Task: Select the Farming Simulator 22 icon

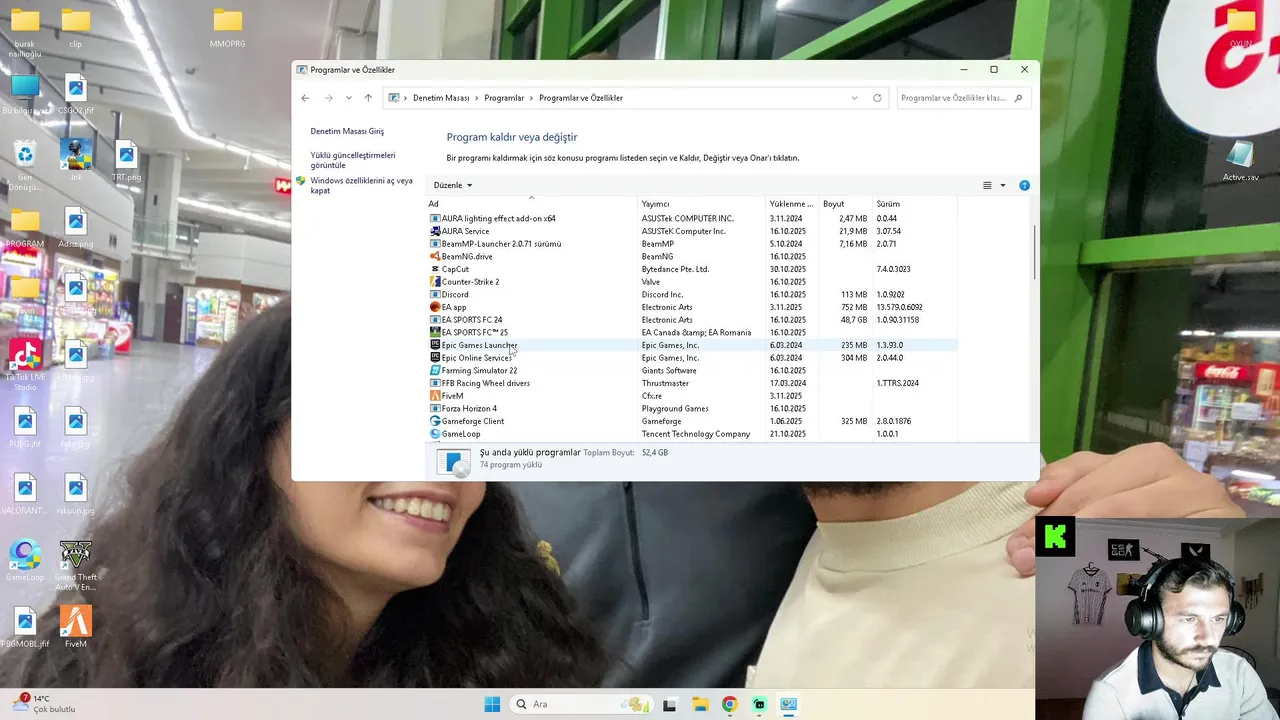Action: coord(435,370)
